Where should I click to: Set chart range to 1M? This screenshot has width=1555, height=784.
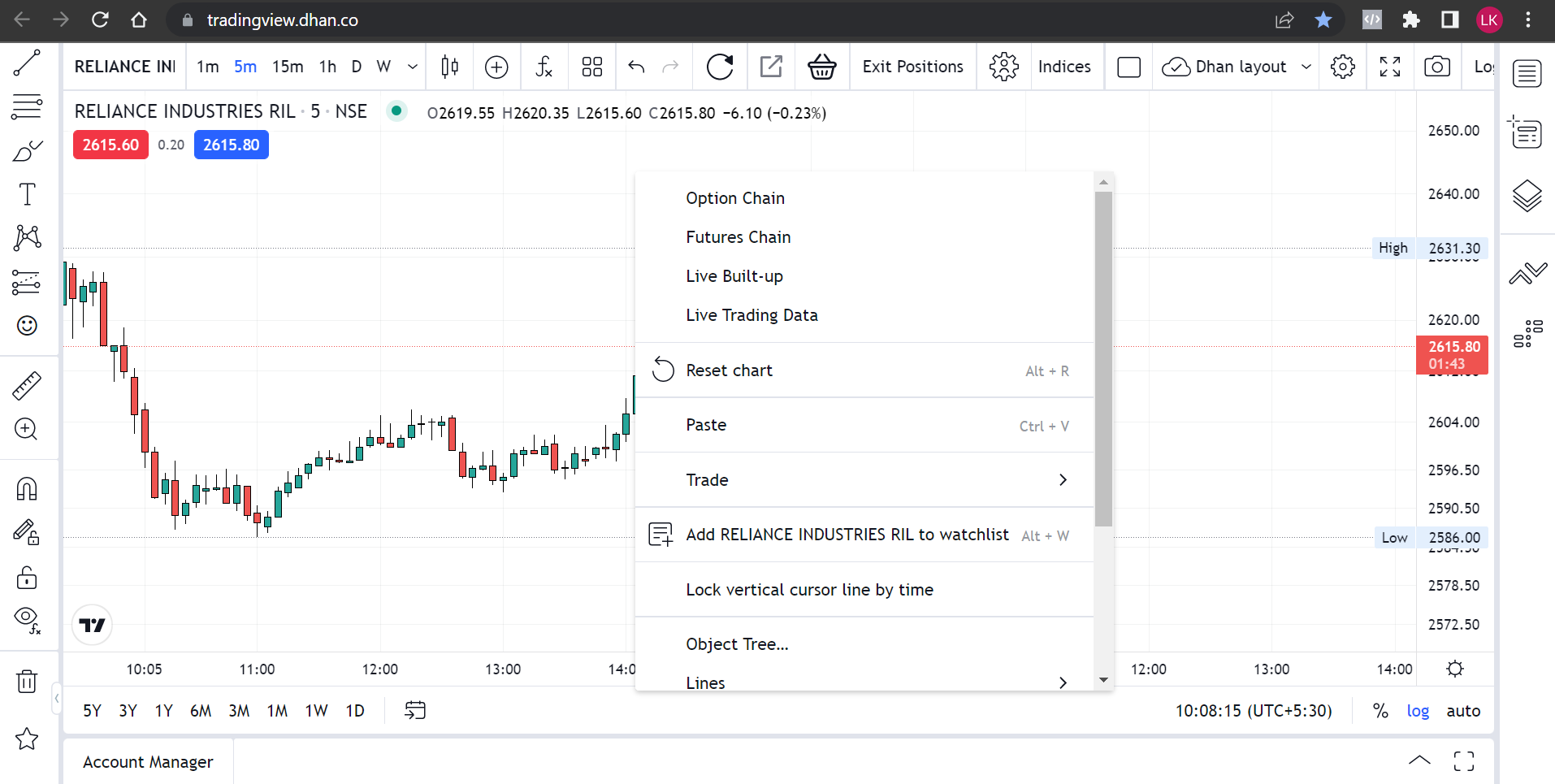coord(277,711)
